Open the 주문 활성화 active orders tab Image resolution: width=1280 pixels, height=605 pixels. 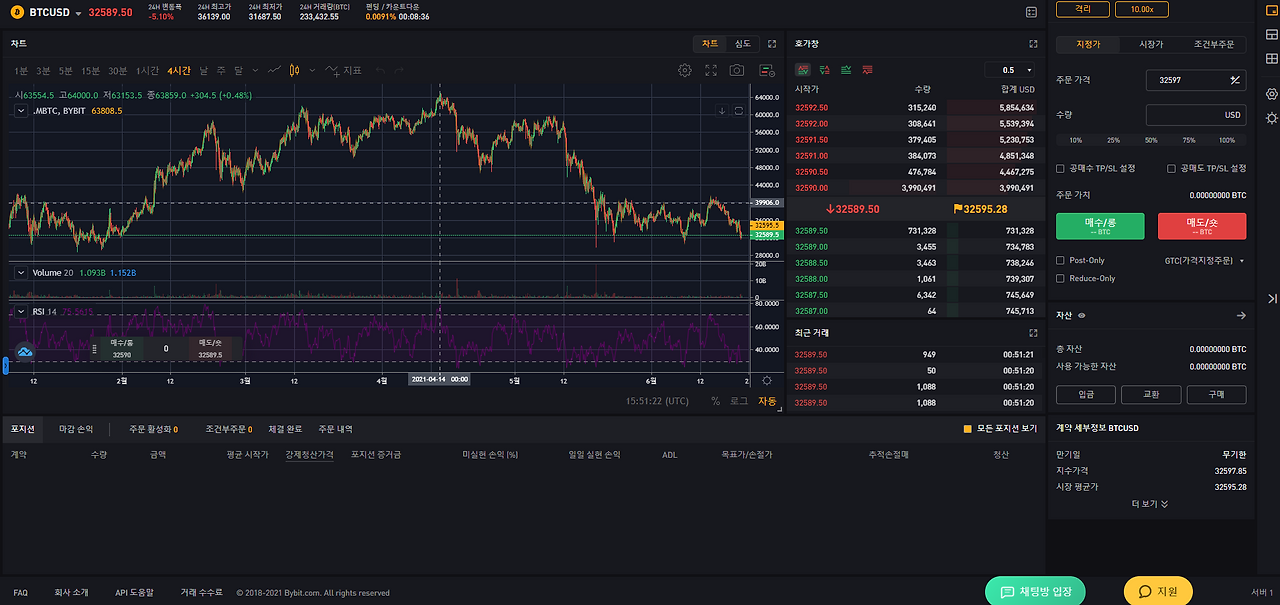click(x=153, y=429)
